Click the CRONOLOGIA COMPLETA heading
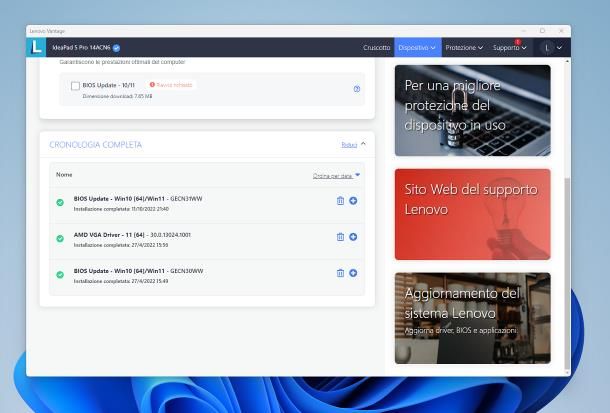 tap(96, 145)
